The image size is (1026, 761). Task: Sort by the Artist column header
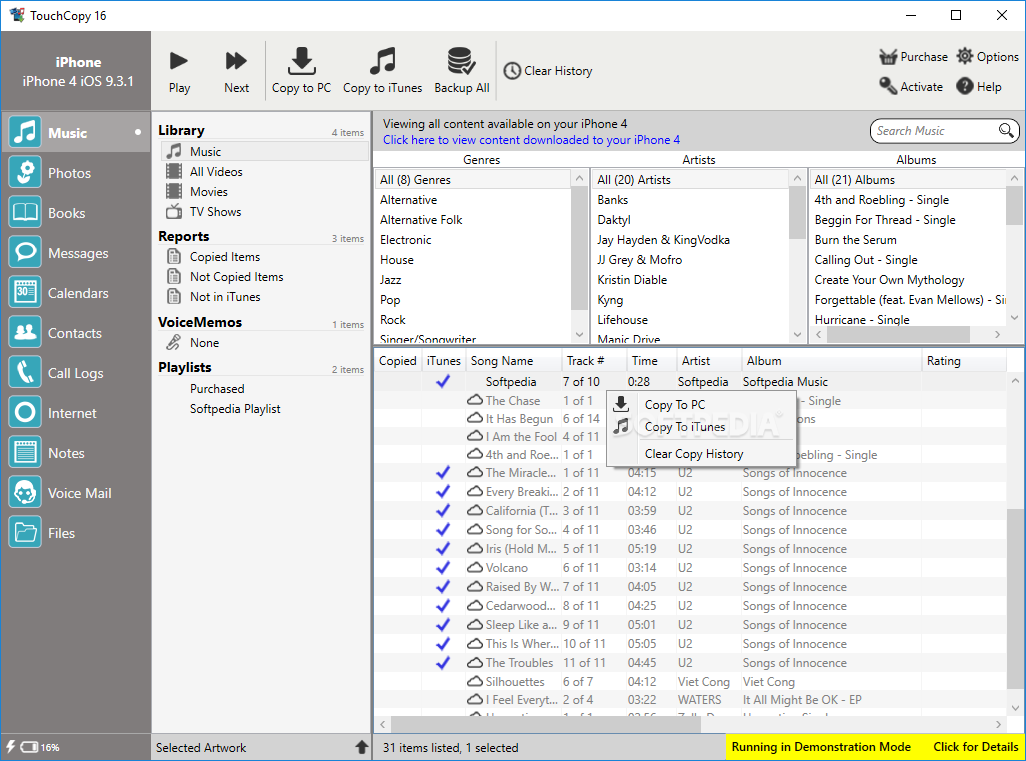[x=709, y=361]
